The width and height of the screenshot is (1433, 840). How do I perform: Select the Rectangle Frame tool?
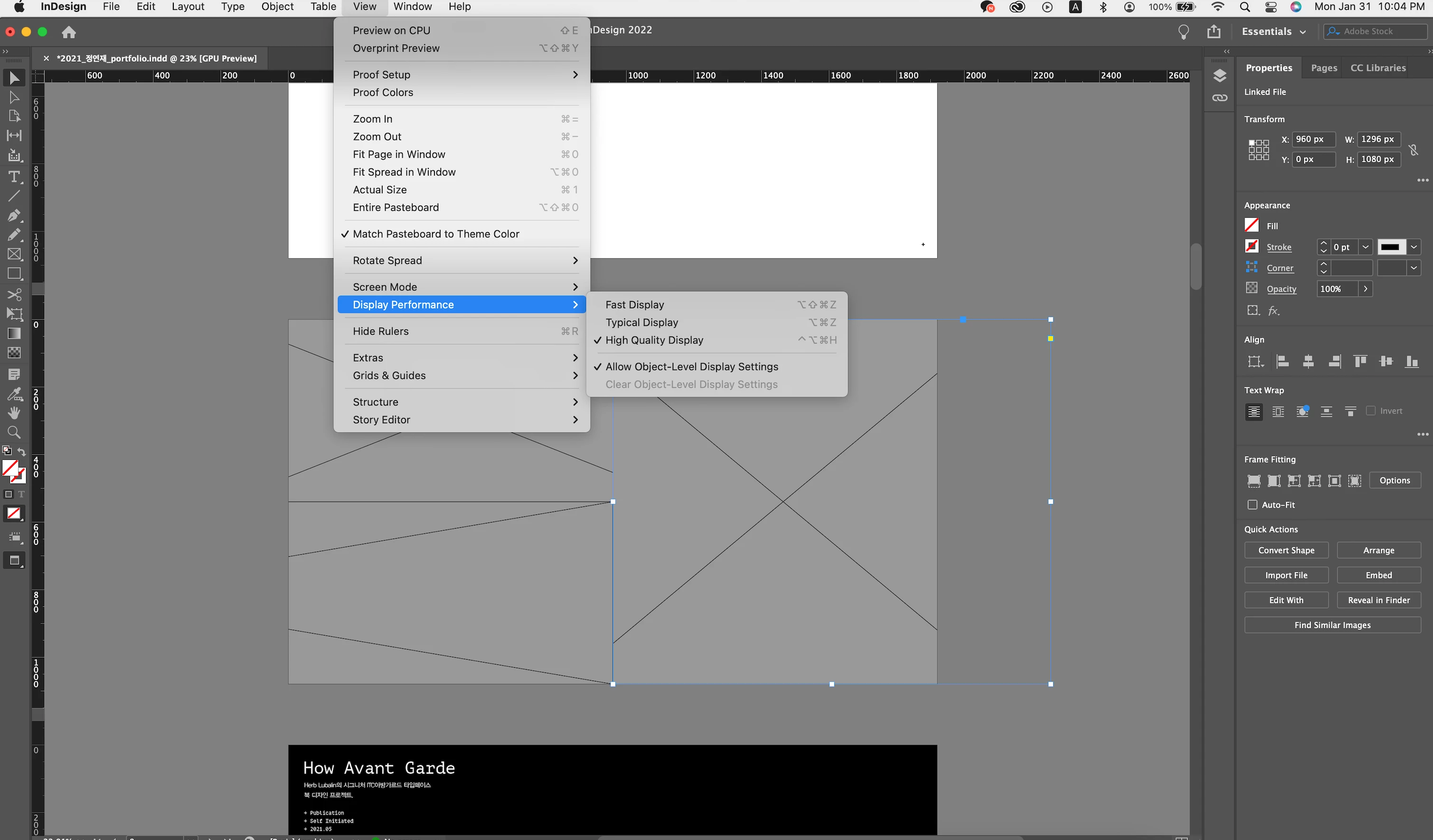tap(14, 254)
